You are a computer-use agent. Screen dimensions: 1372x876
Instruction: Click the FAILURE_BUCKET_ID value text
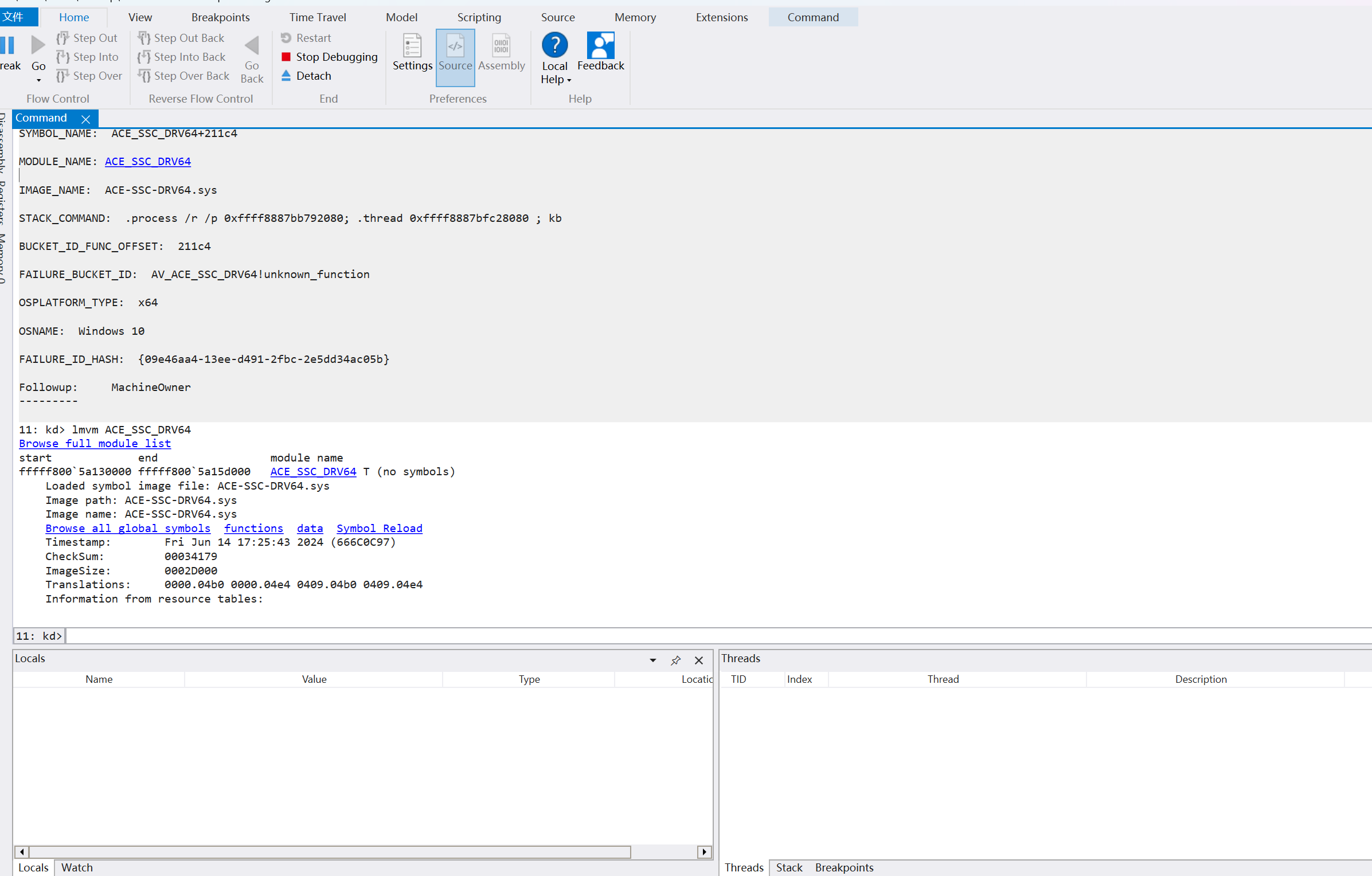260,275
